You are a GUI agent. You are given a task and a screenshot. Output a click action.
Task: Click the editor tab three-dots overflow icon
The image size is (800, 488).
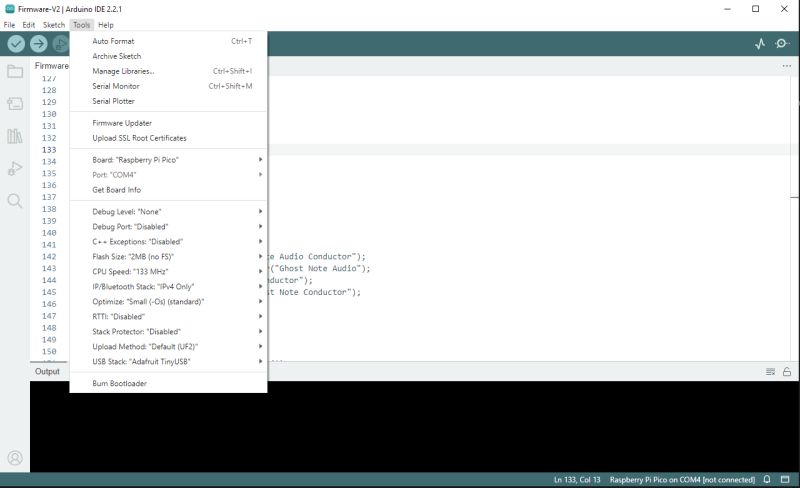pyautogui.click(x=787, y=66)
